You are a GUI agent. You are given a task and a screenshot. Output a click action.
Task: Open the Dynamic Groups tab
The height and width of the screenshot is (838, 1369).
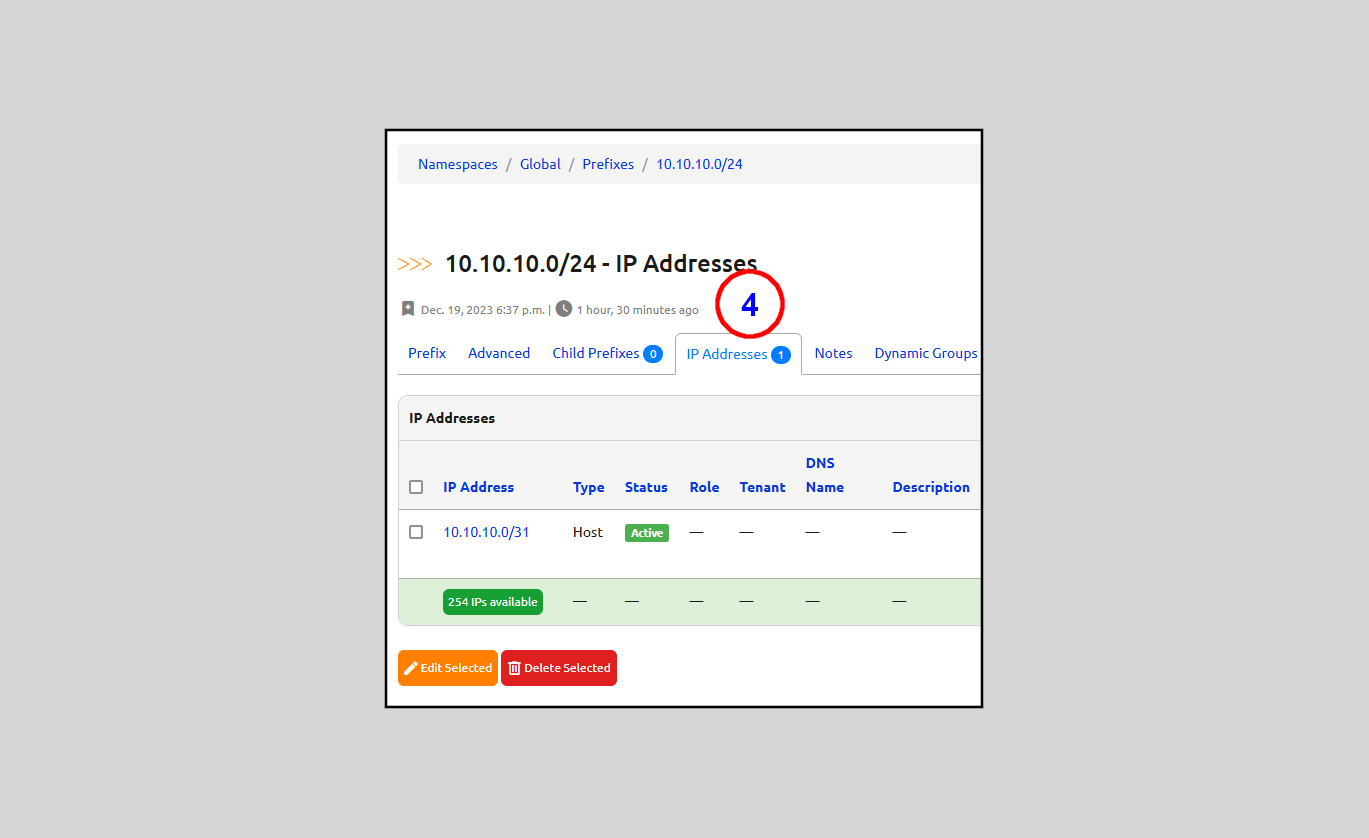(925, 353)
